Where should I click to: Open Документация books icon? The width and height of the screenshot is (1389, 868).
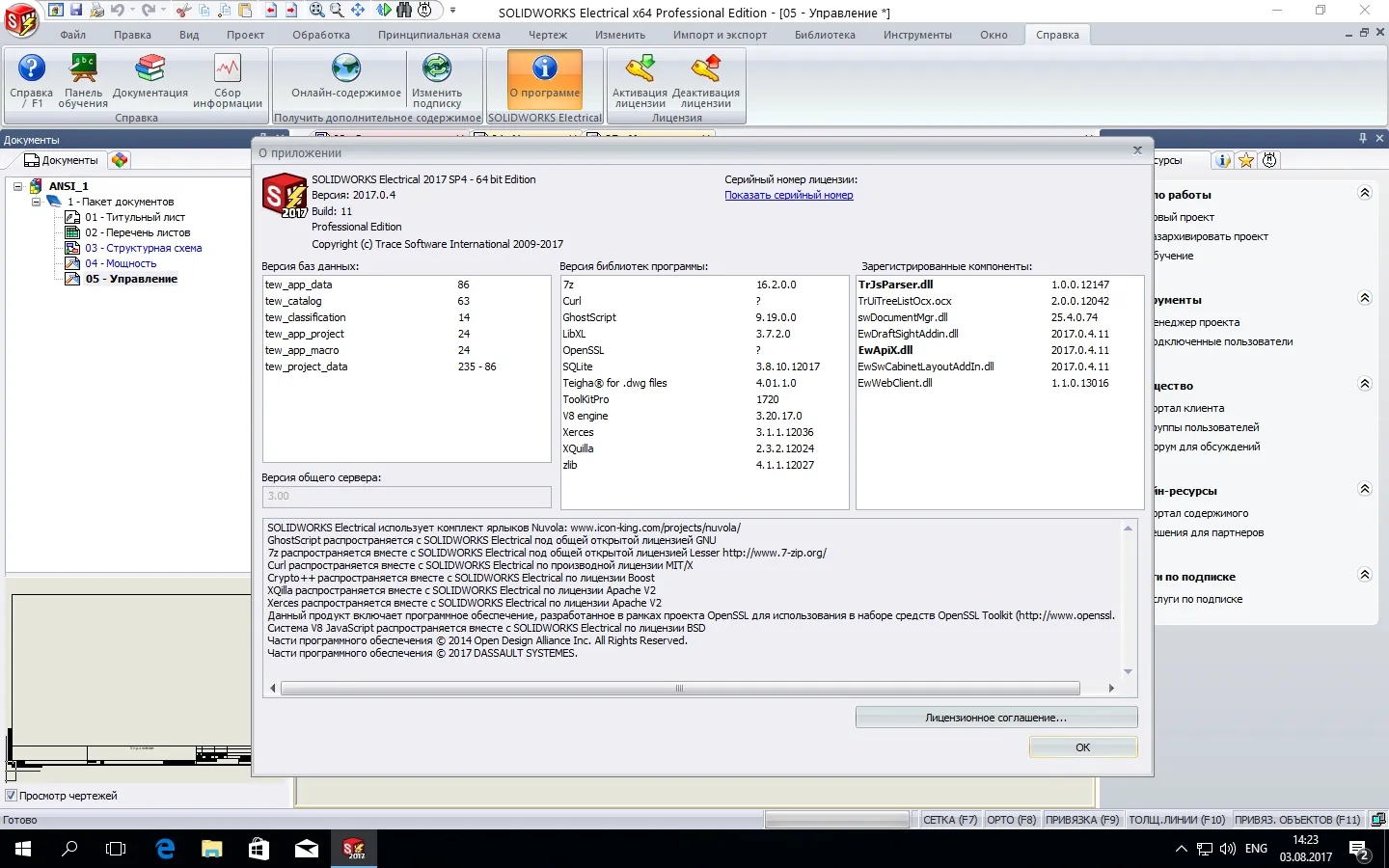click(x=150, y=76)
